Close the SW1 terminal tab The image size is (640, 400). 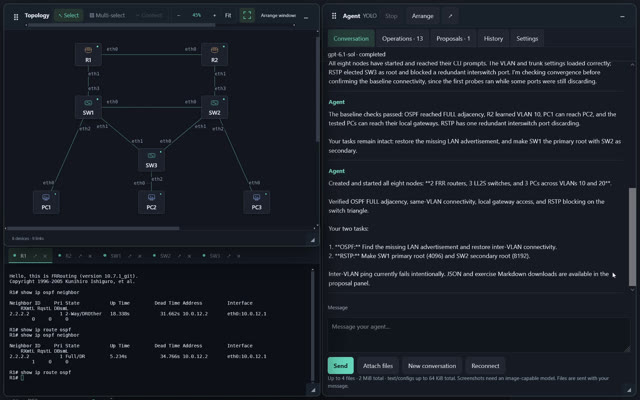pos(140,256)
